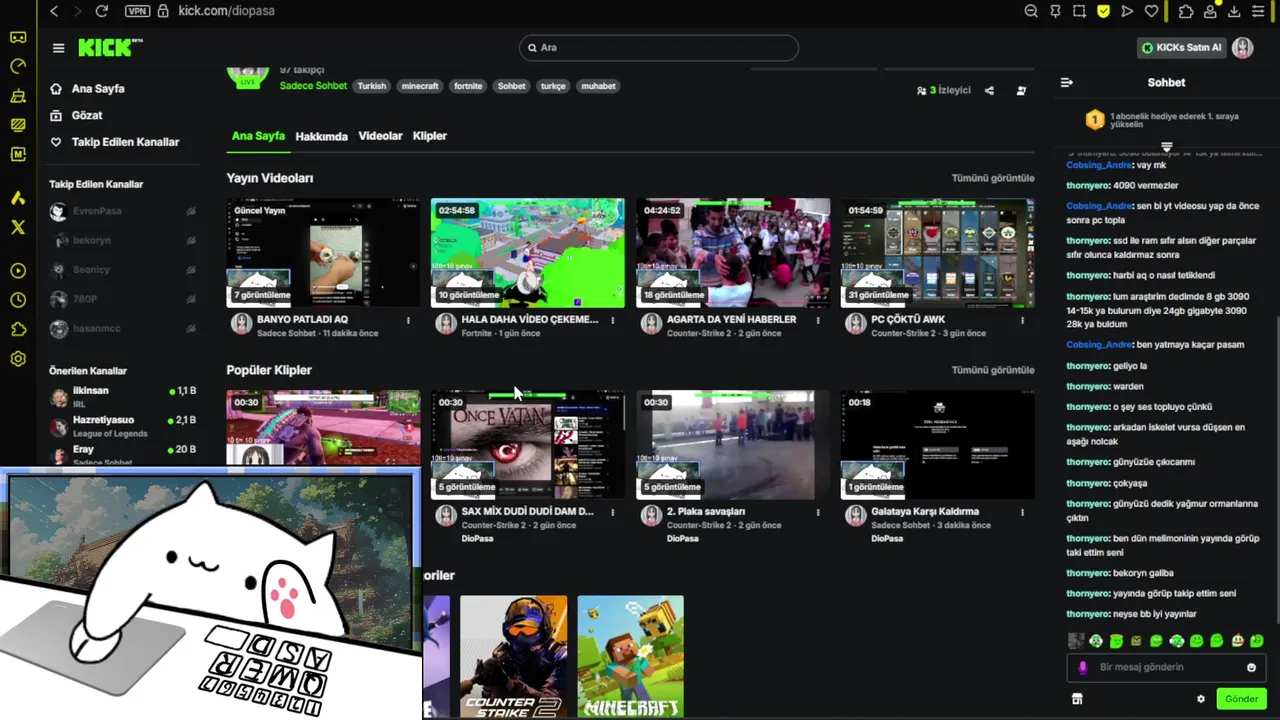Image resolution: width=1280 pixels, height=720 pixels.
Task: Open options menu for PC ÇÖKTÜ AWK
Action: pyautogui.click(x=1022, y=321)
